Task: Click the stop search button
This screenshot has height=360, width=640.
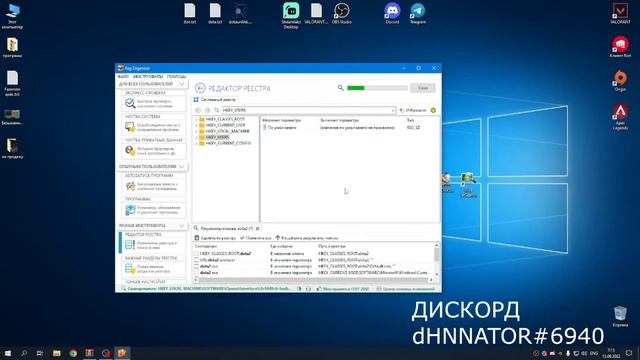Action: tap(423, 88)
